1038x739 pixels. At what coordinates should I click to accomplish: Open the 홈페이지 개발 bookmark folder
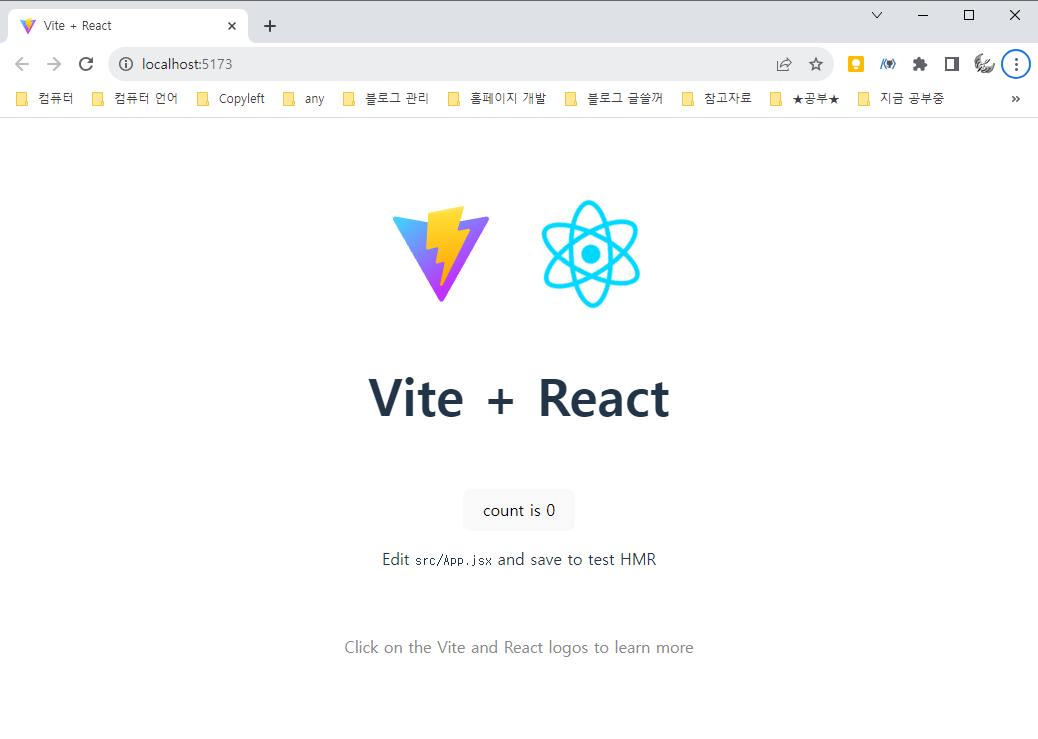click(x=497, y=99)
